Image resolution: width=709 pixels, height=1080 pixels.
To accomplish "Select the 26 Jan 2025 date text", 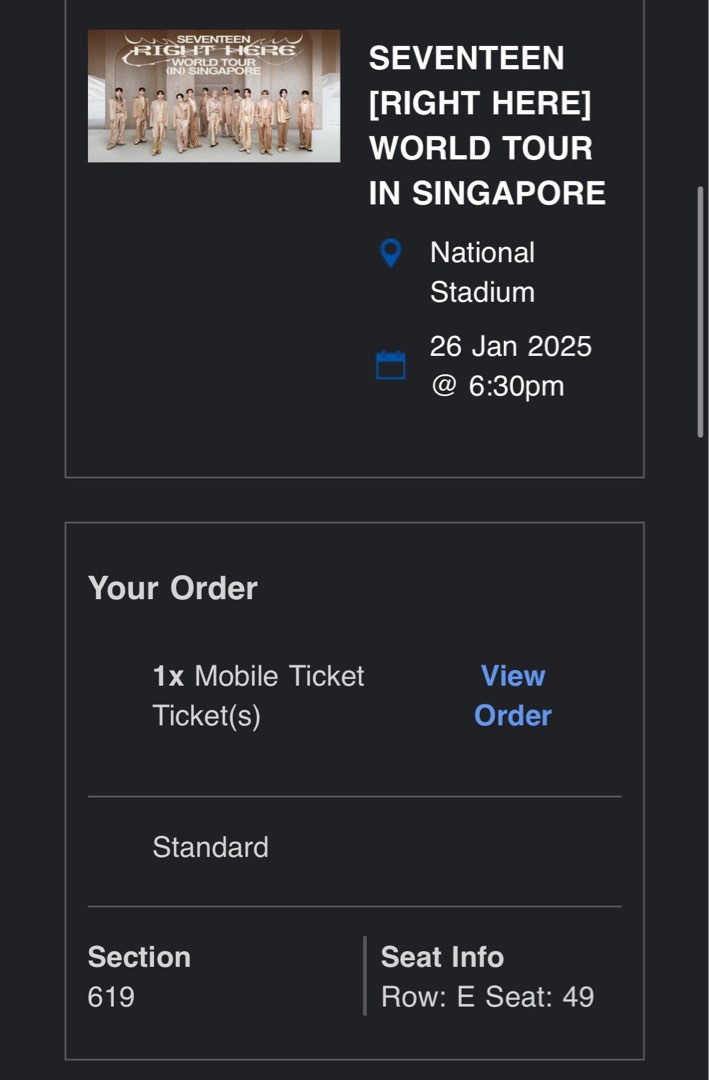I will (x=511, y=346).
